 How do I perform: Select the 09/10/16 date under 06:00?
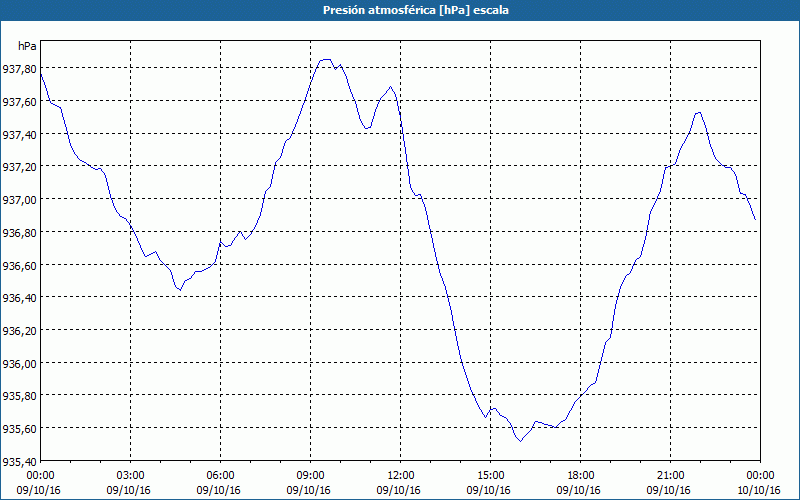(x=218, y=490)
